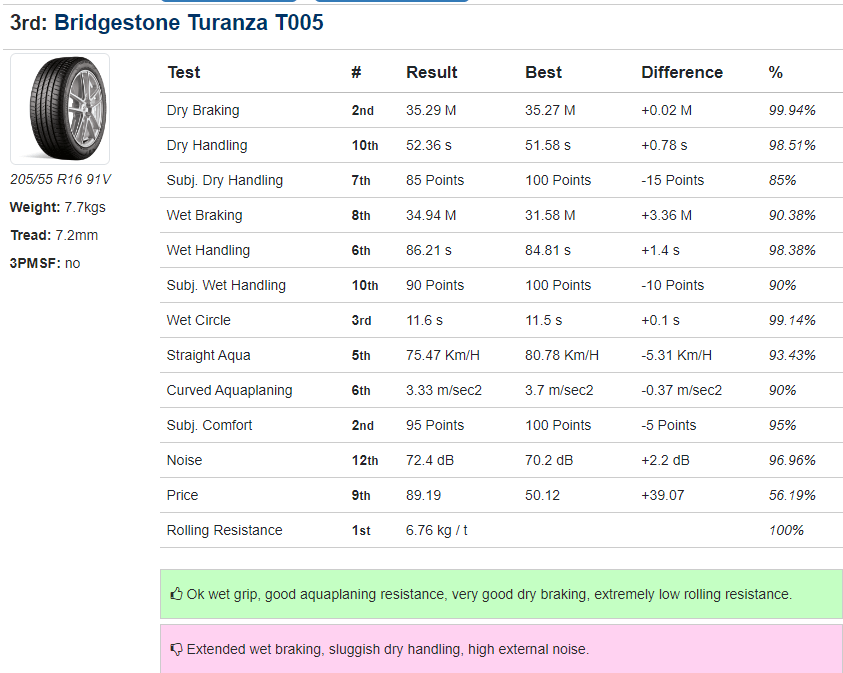Click the Test column header
This screenshot has width=843, height=673.
[183, 72]
